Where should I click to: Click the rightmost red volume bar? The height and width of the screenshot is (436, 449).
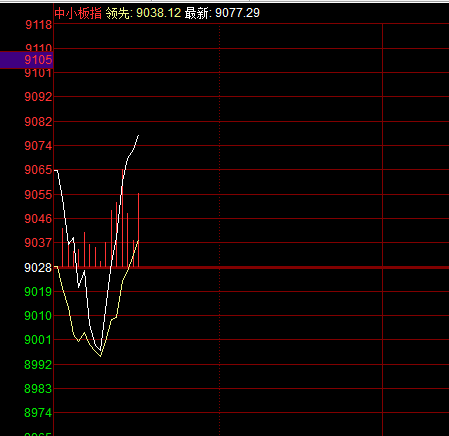(138, 230)
